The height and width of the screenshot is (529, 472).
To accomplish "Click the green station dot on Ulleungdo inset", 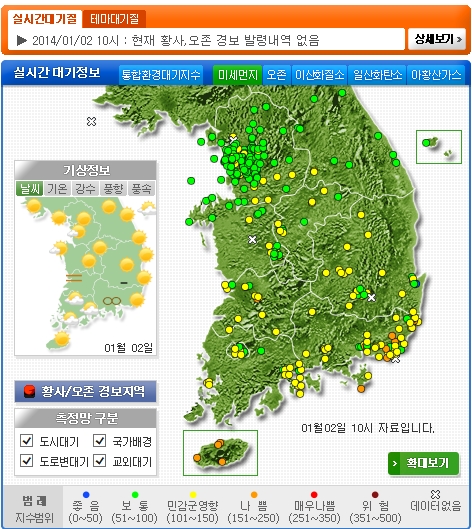I will (426, 143).
